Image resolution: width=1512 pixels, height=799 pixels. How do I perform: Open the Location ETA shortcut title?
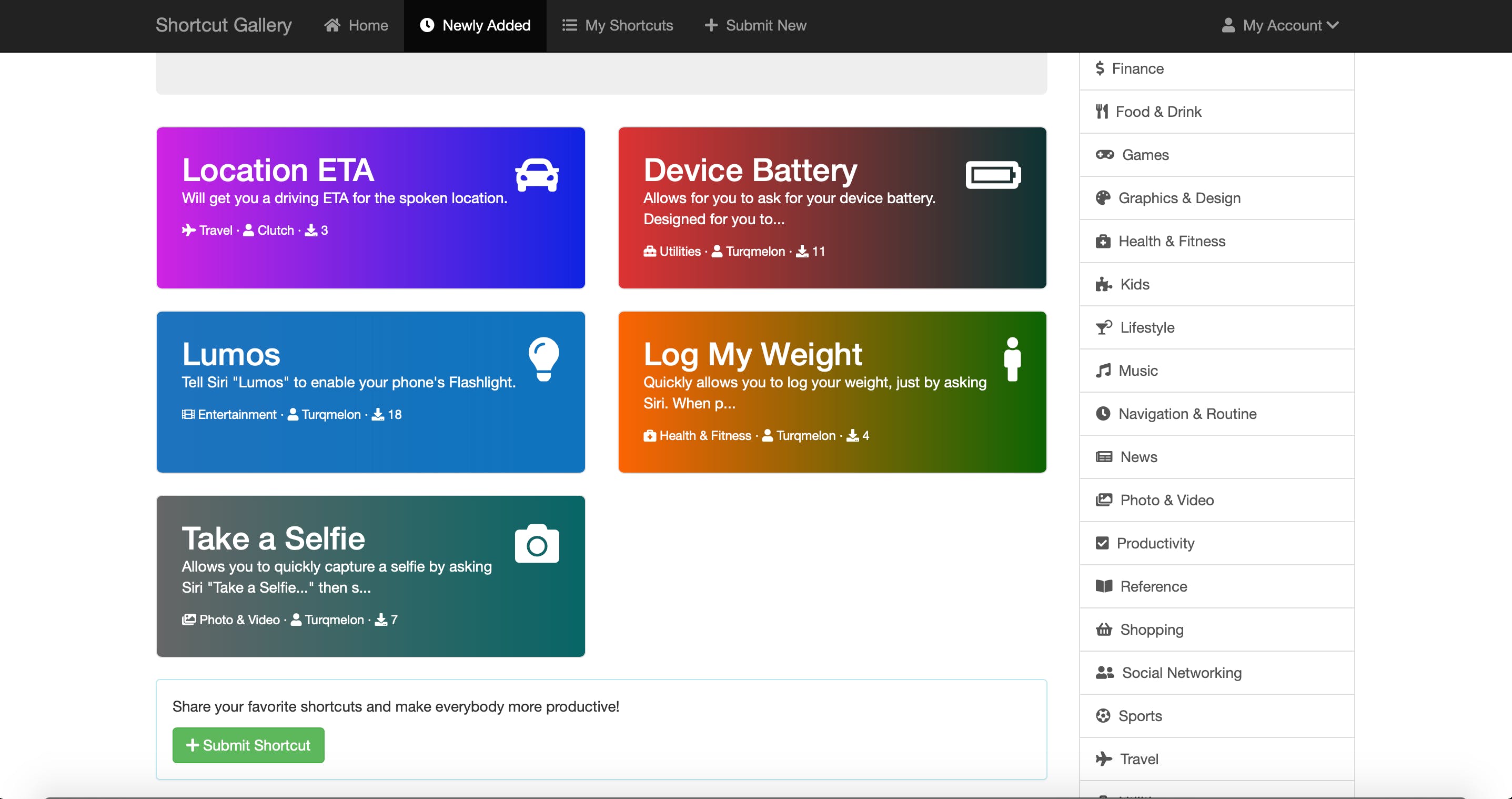[278, 170]
